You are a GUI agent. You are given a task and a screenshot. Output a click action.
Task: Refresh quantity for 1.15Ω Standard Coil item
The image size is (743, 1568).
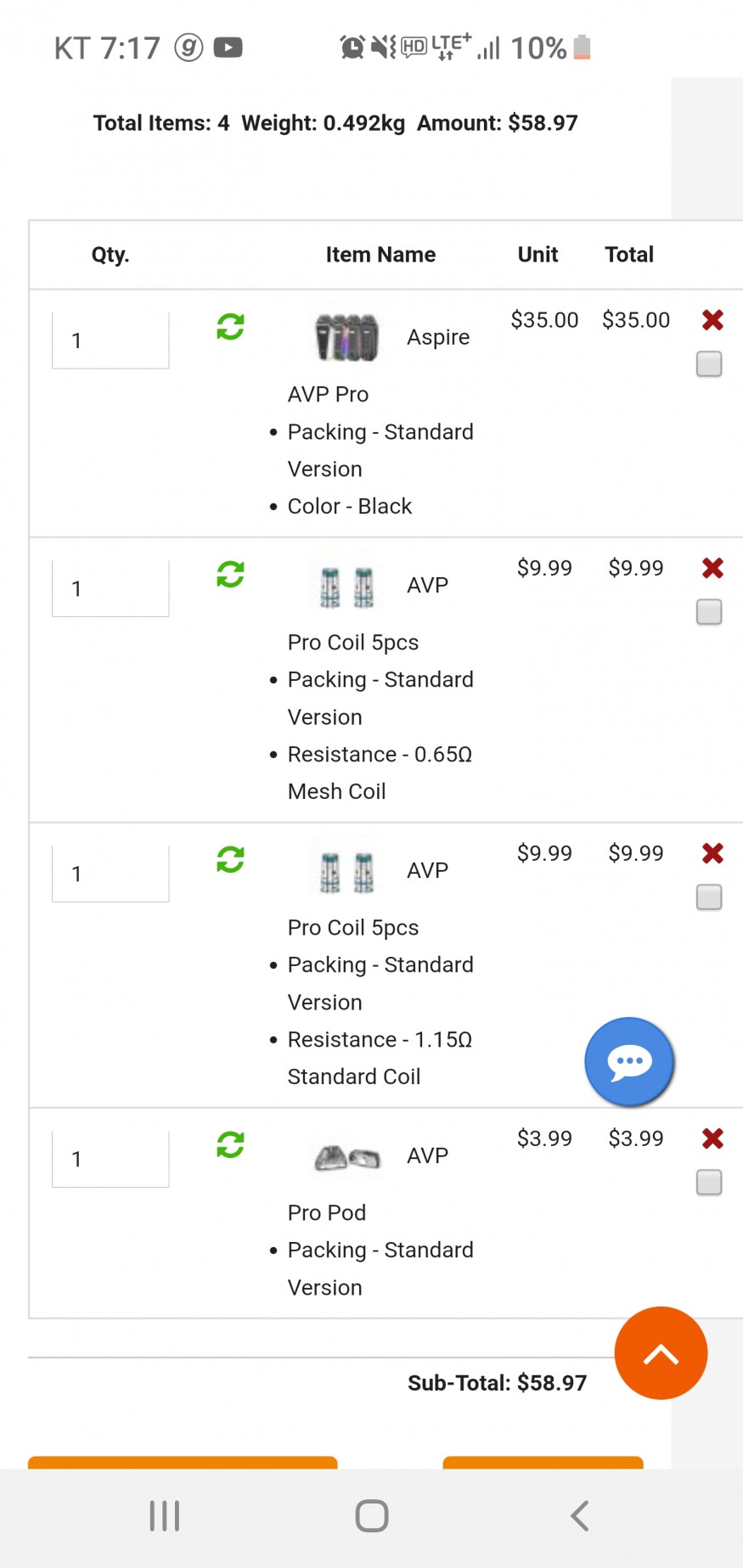point(230,860)
